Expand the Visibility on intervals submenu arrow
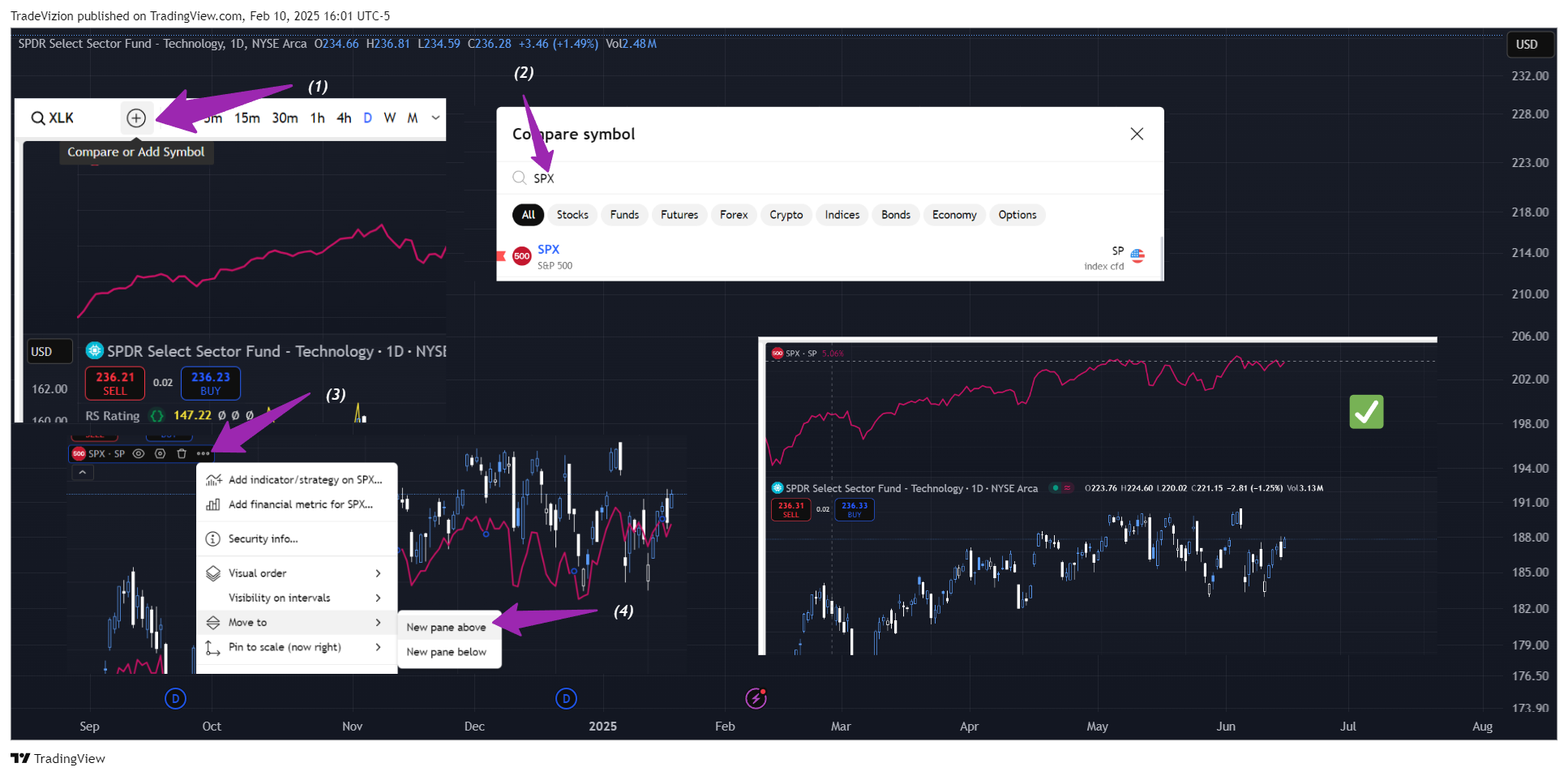Viewport: 1568px width, 776px height. point(379,598)
